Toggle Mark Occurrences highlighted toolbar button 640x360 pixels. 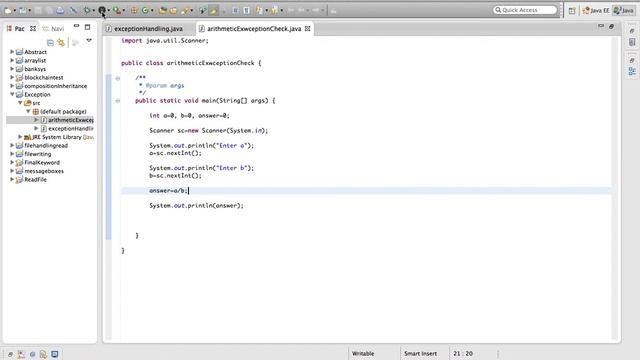tap(213, 10)
